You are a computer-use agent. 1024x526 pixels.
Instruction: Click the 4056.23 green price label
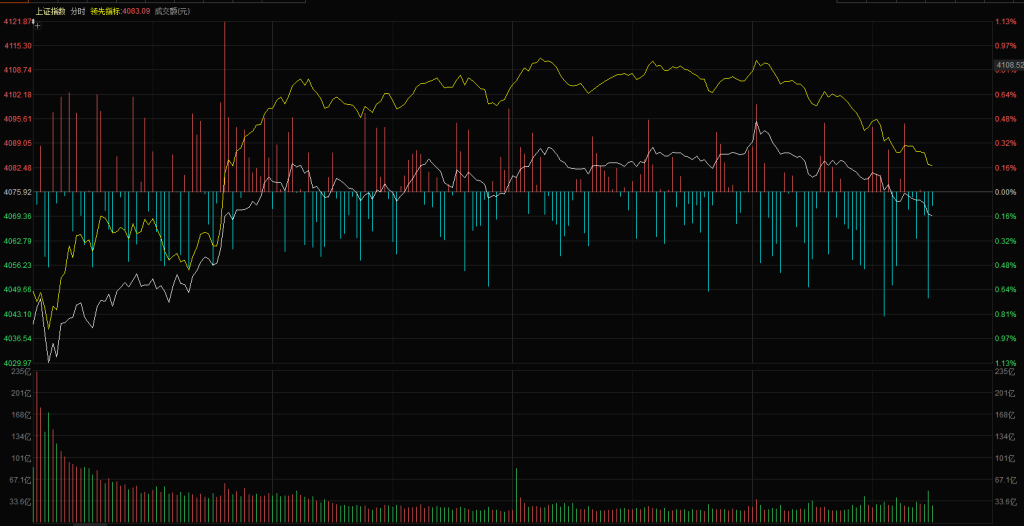point(18,265)
